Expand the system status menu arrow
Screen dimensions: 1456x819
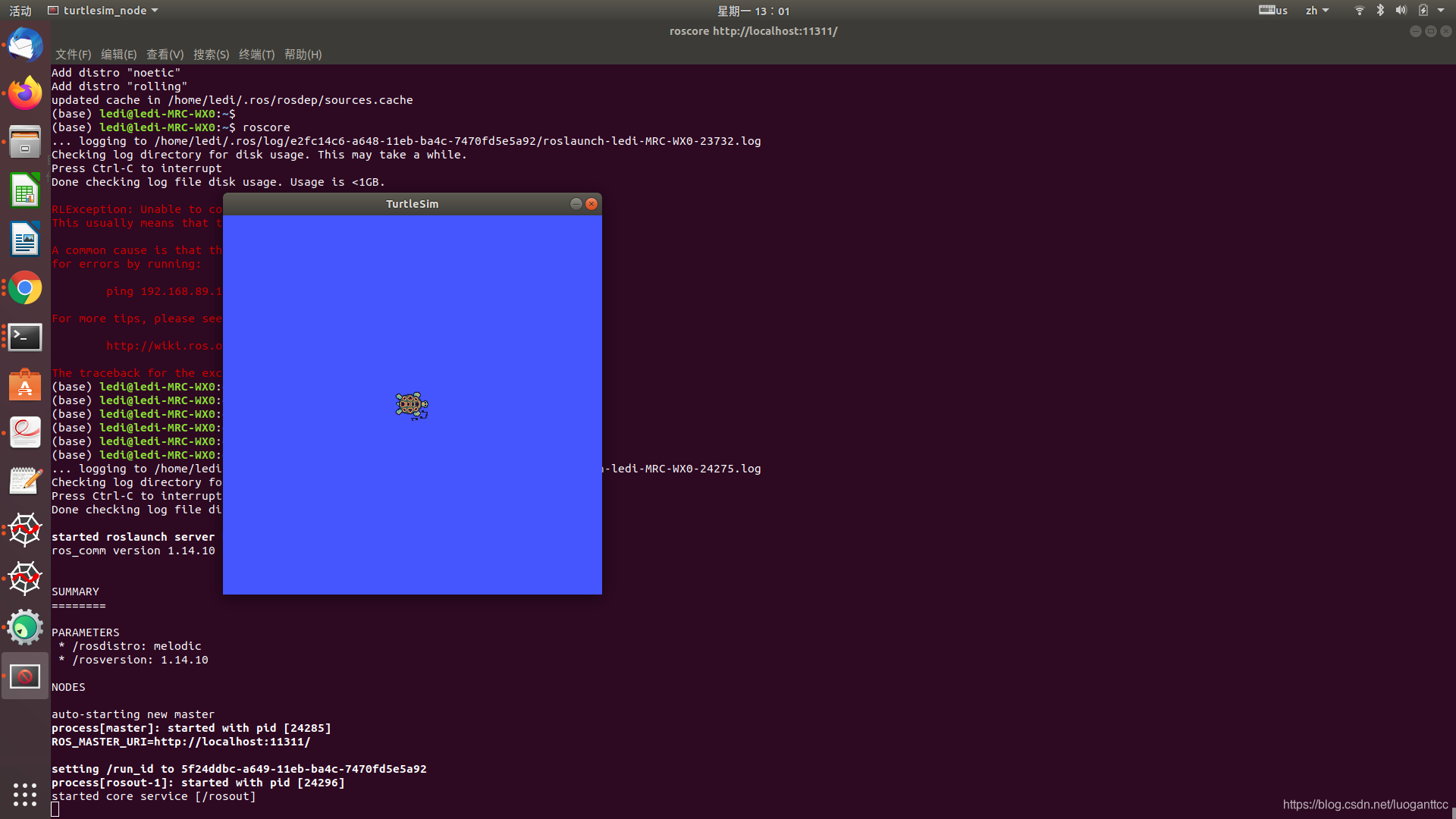click(x=1441, y=11)
